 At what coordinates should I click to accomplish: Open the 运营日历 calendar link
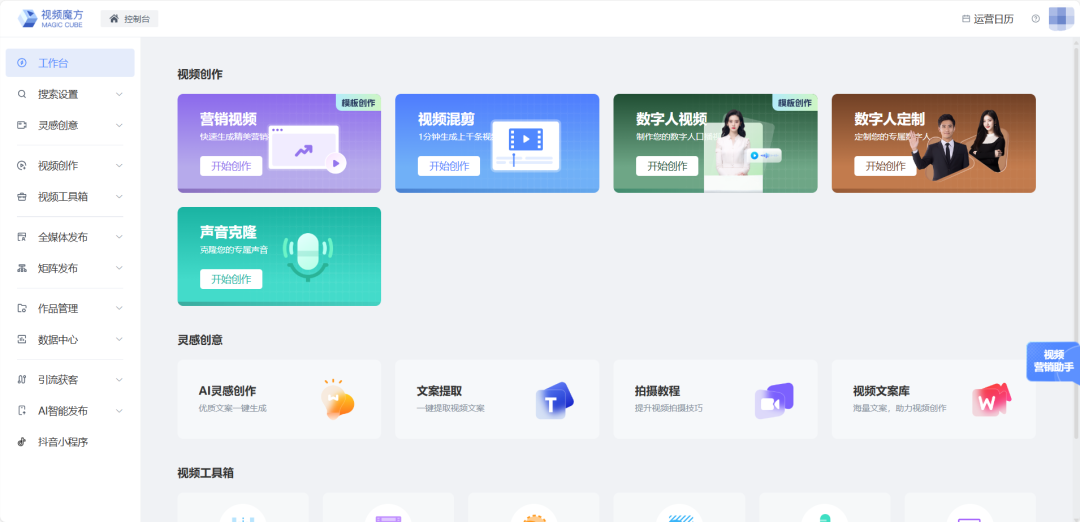click(x=986, y=19)
